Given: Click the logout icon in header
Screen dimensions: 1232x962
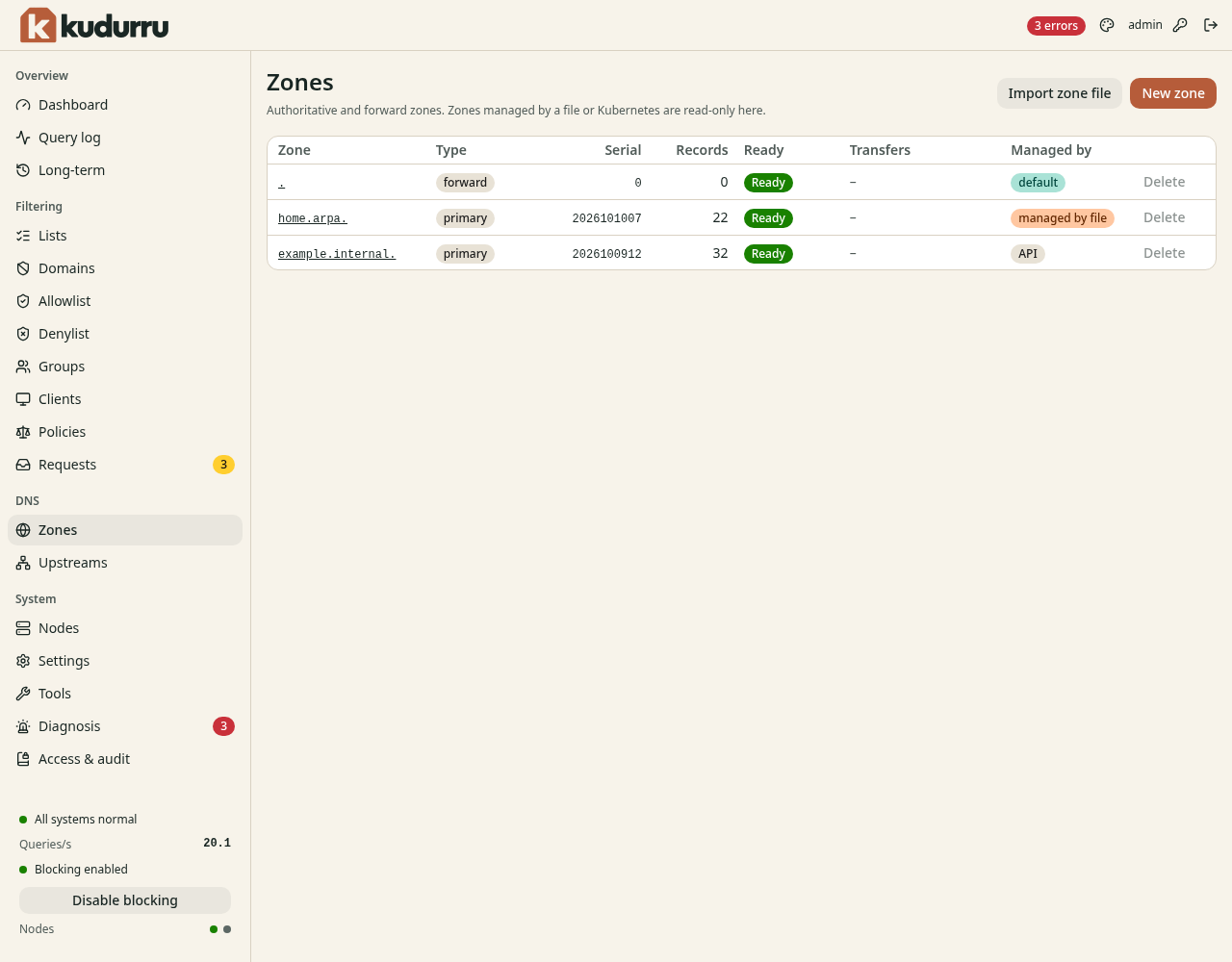Looking at the screenshot, I should point(1211,25).
